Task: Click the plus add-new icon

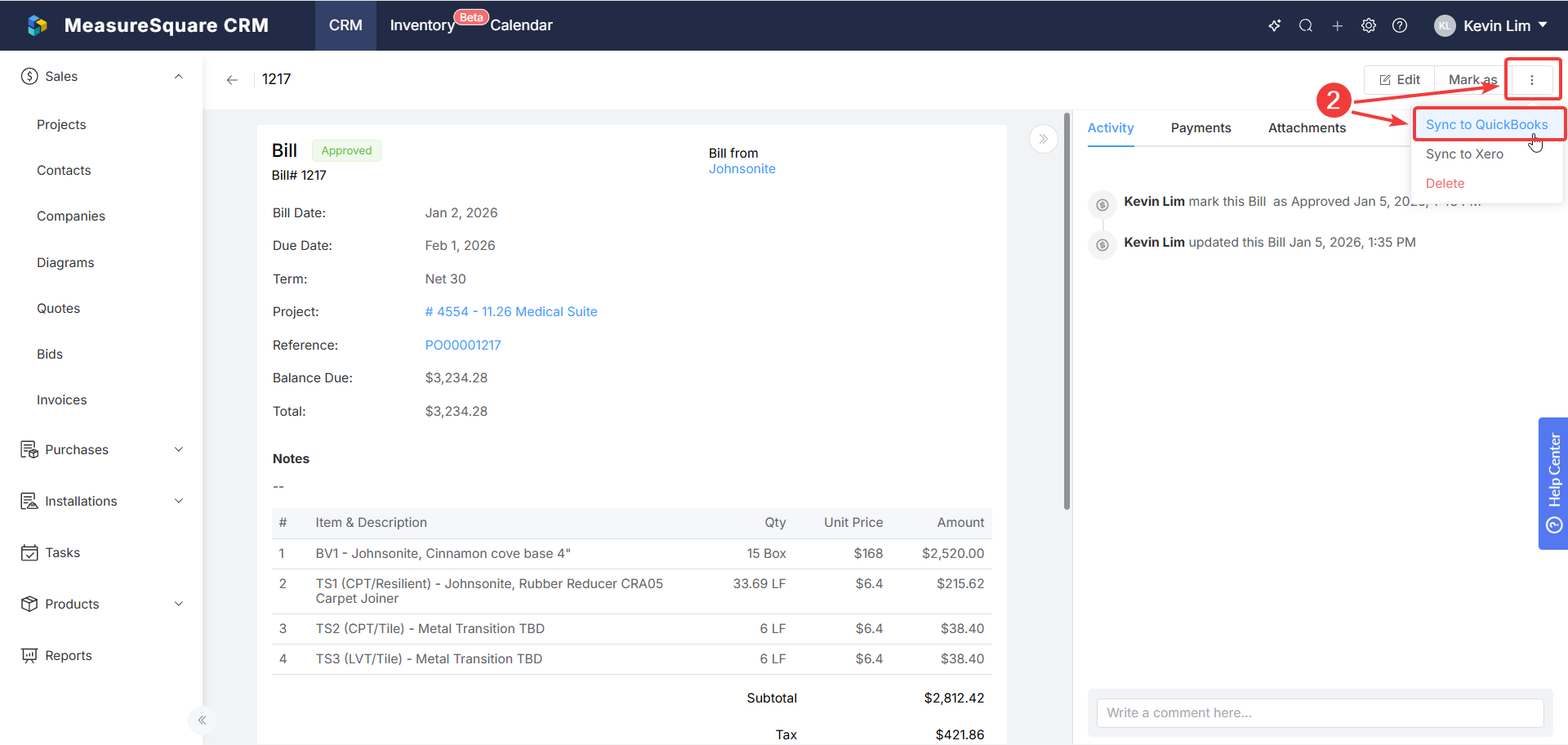Action: coord(1337,25)
